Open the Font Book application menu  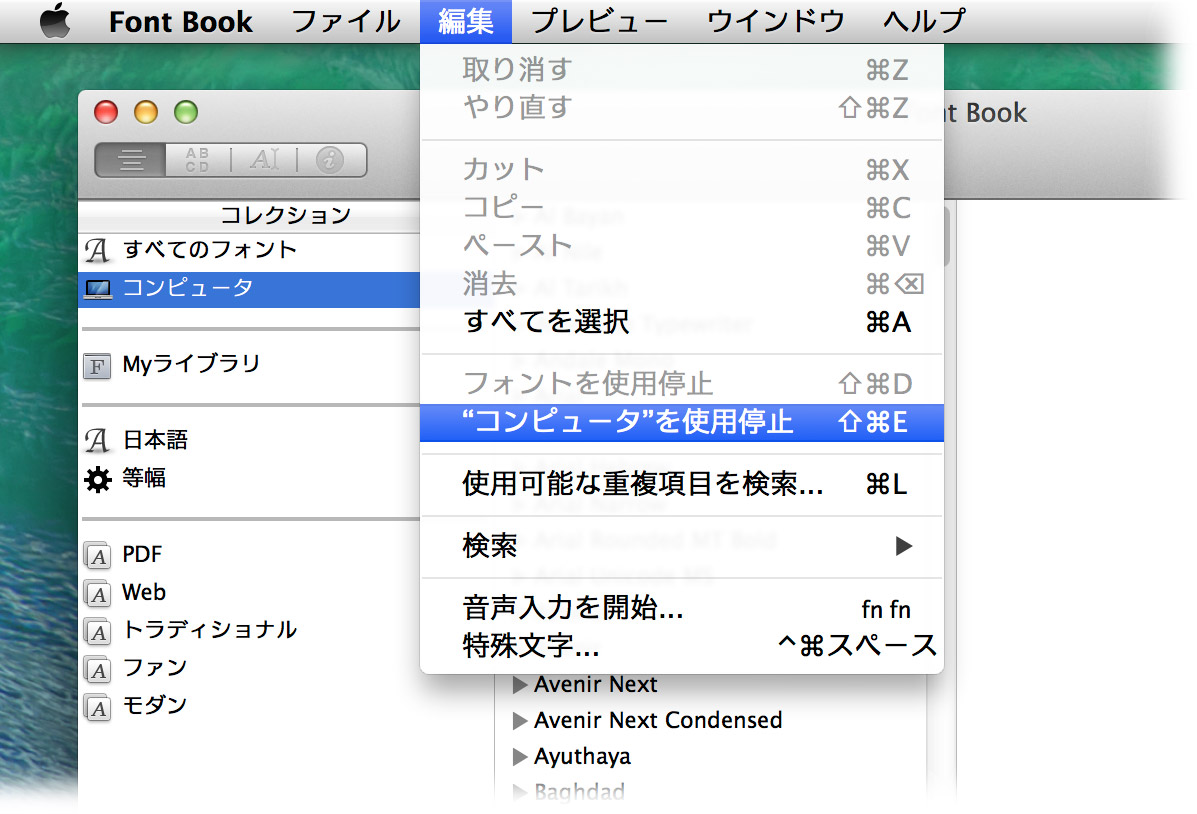point(181,21)
